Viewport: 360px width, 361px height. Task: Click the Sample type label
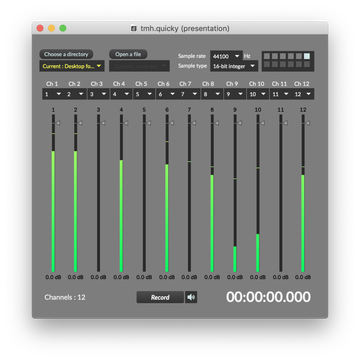pos(192,66)
